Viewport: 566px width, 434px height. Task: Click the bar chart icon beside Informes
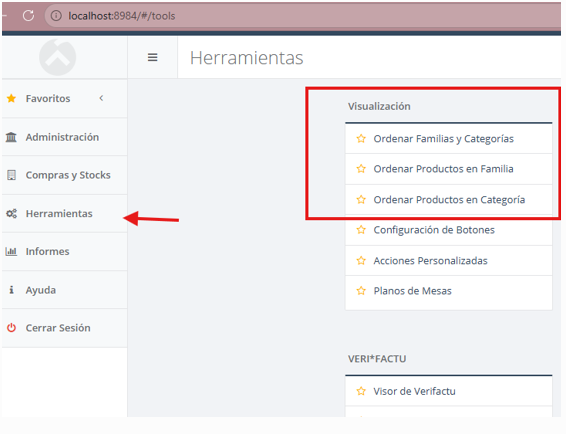pos(11,251)
